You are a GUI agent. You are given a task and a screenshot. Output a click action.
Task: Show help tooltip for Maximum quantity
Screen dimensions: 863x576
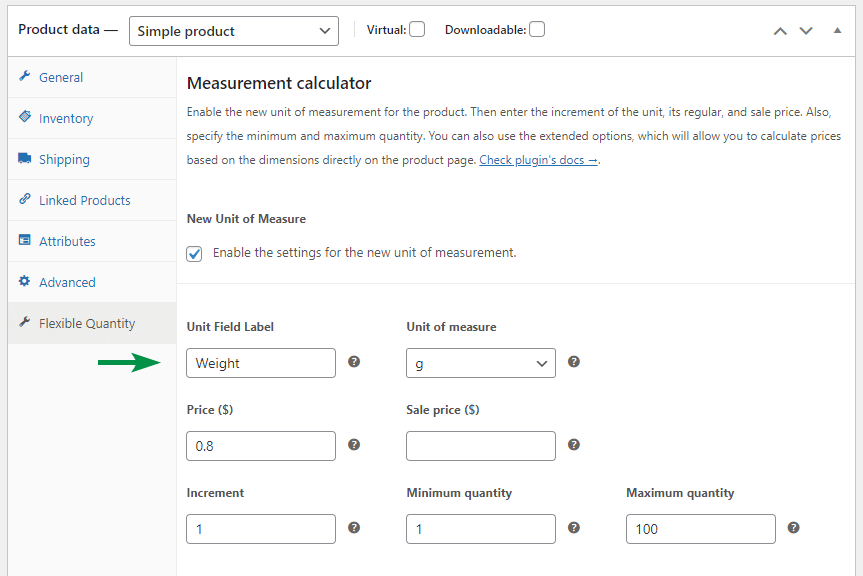coord(793,528)
